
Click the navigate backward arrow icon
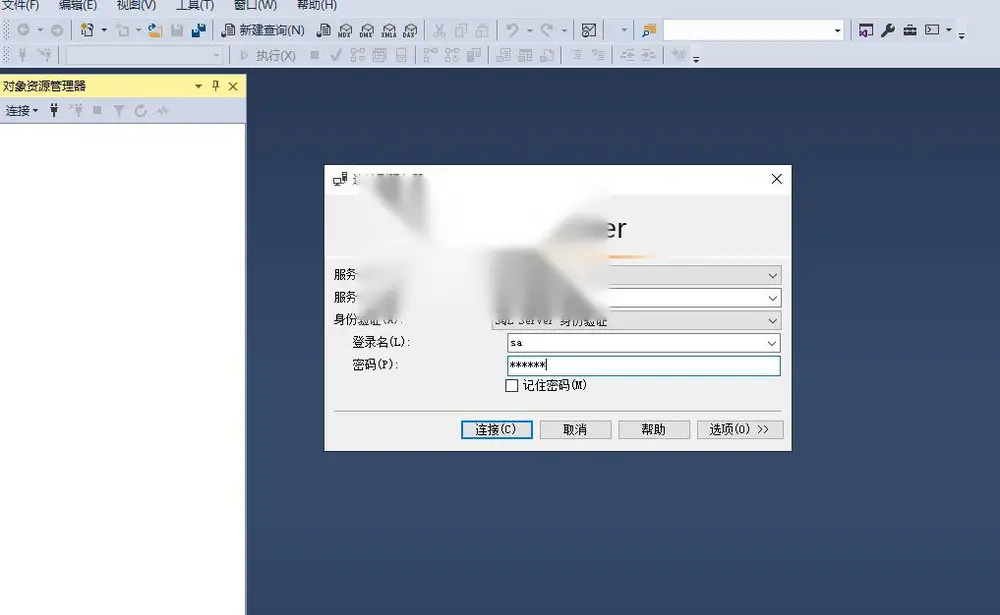[x=24, y=30]
